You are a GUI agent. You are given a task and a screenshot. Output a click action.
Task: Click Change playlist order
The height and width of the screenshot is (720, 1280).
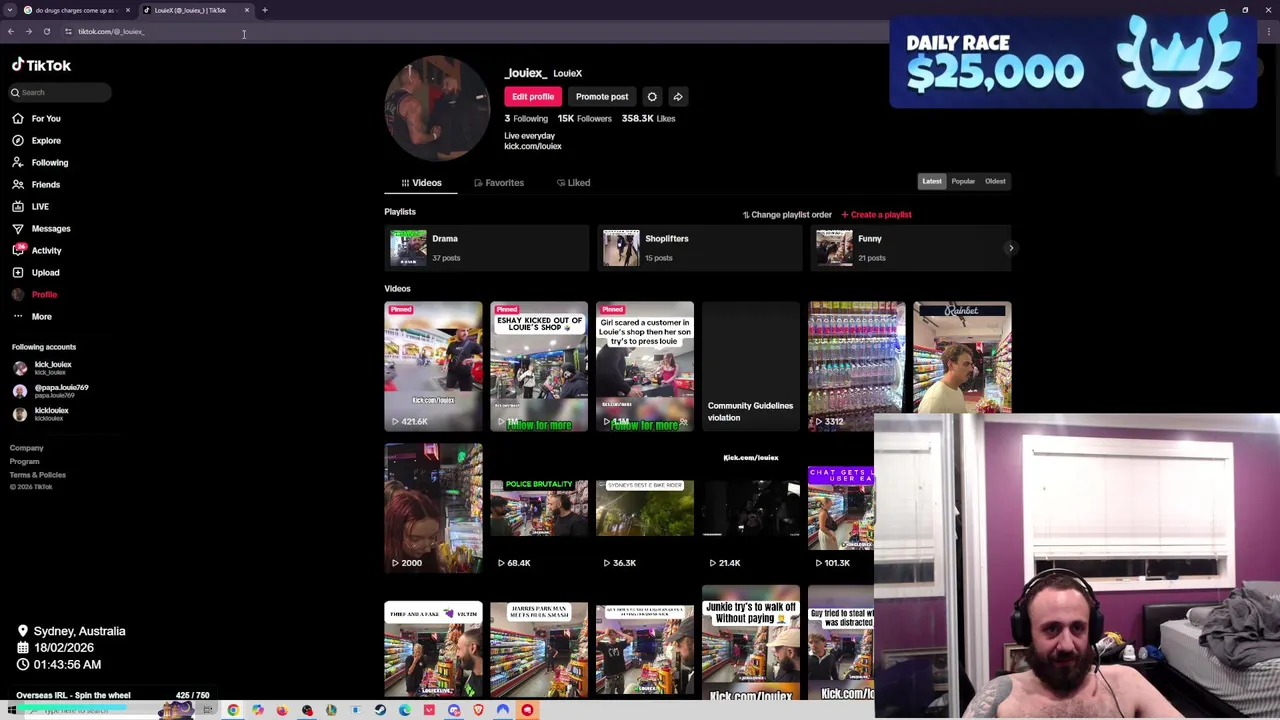(x=787, y=214)
